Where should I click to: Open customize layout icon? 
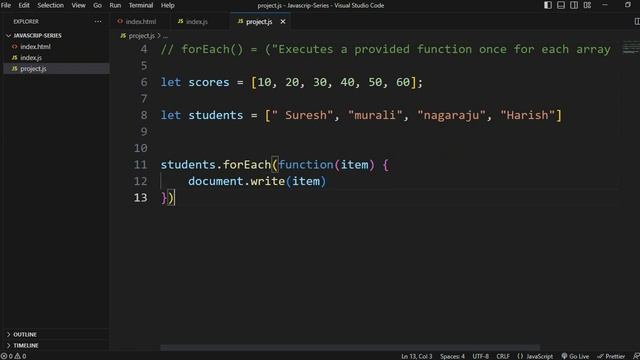(x=587, y=5)
